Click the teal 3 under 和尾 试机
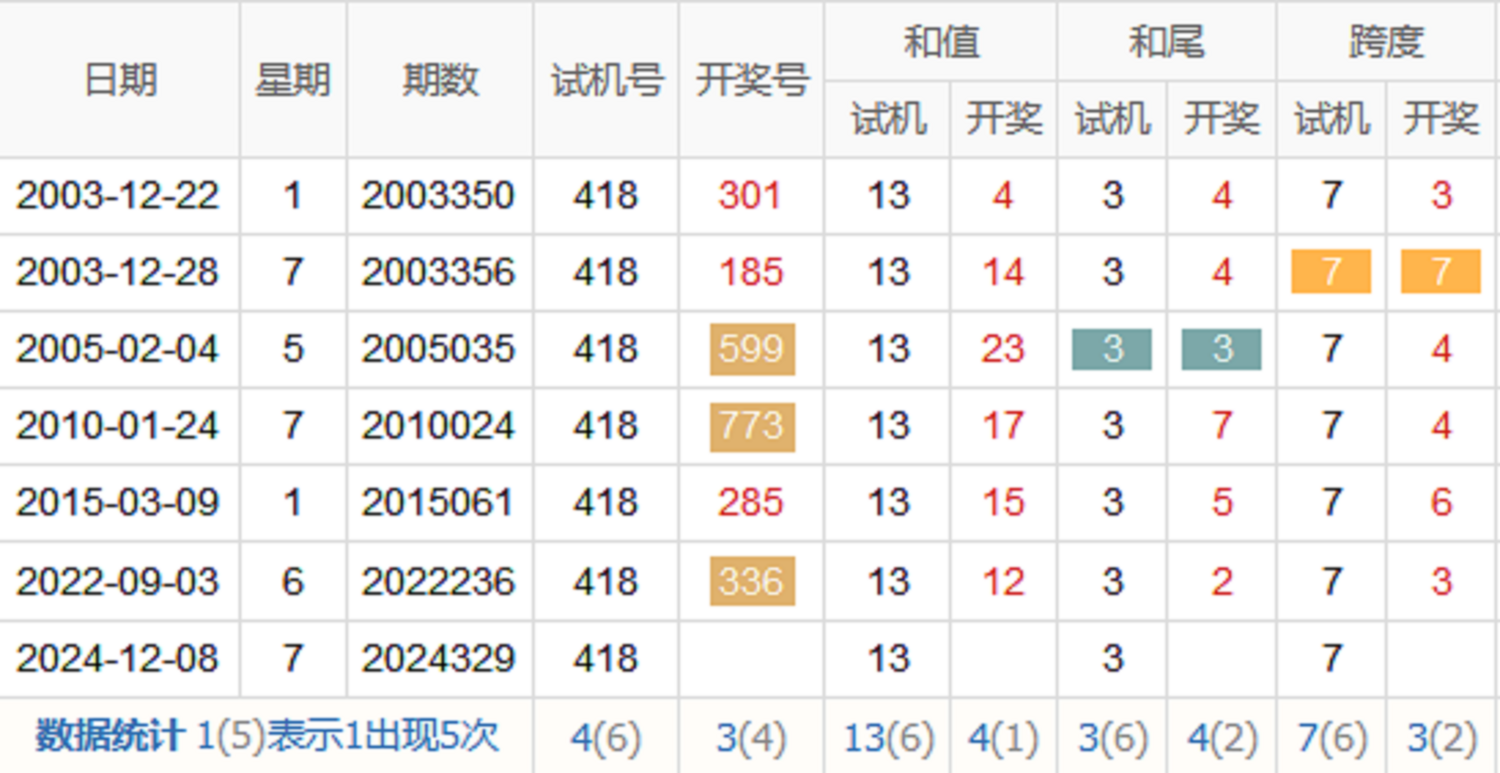Viewport: 1500px width, 773px height. tap(1112, 349)
